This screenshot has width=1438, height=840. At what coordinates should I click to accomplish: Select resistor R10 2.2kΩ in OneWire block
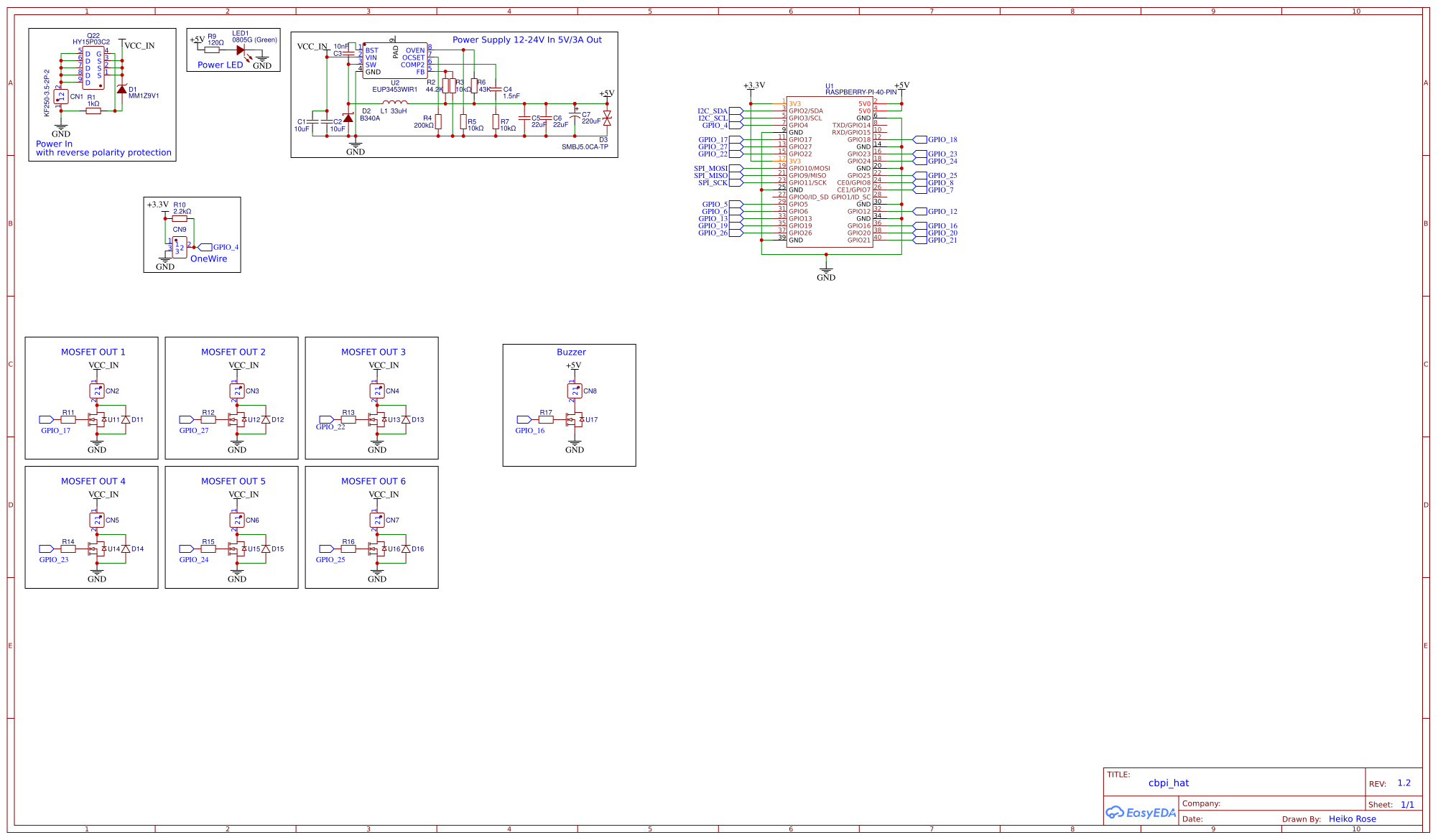tap(178, 217)
